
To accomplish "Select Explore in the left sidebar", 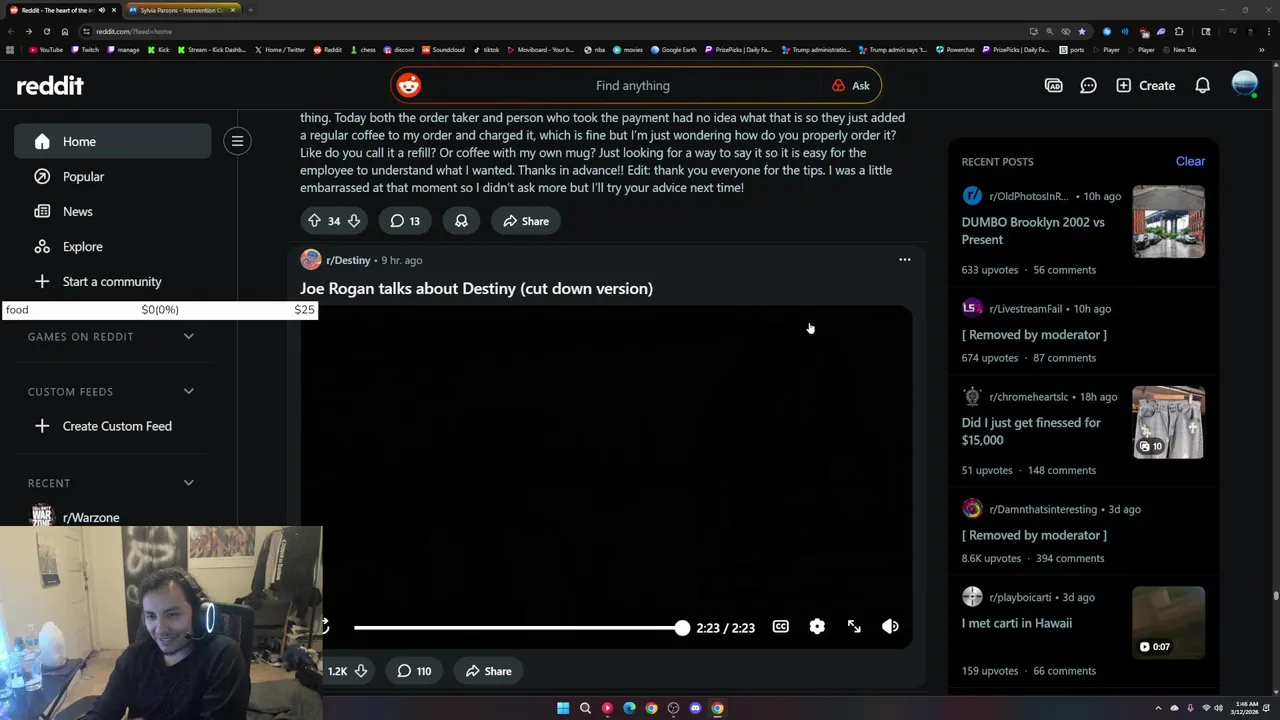I will click(x=112, y=246).
